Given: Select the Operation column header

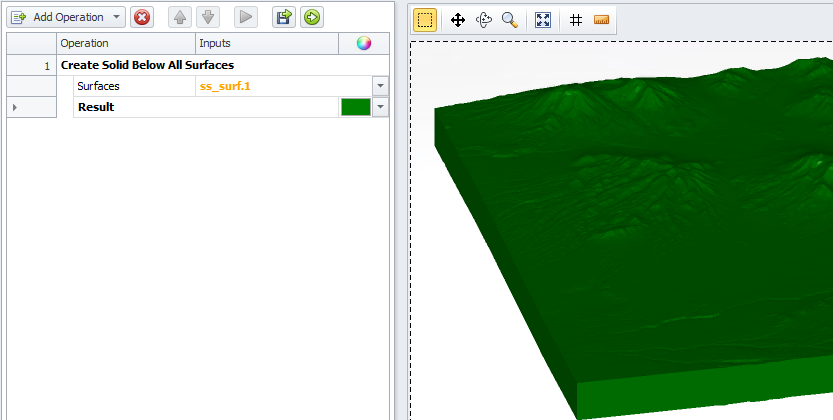Looking at the screenshot, I should pyautogui.click(x=126, y=44).
